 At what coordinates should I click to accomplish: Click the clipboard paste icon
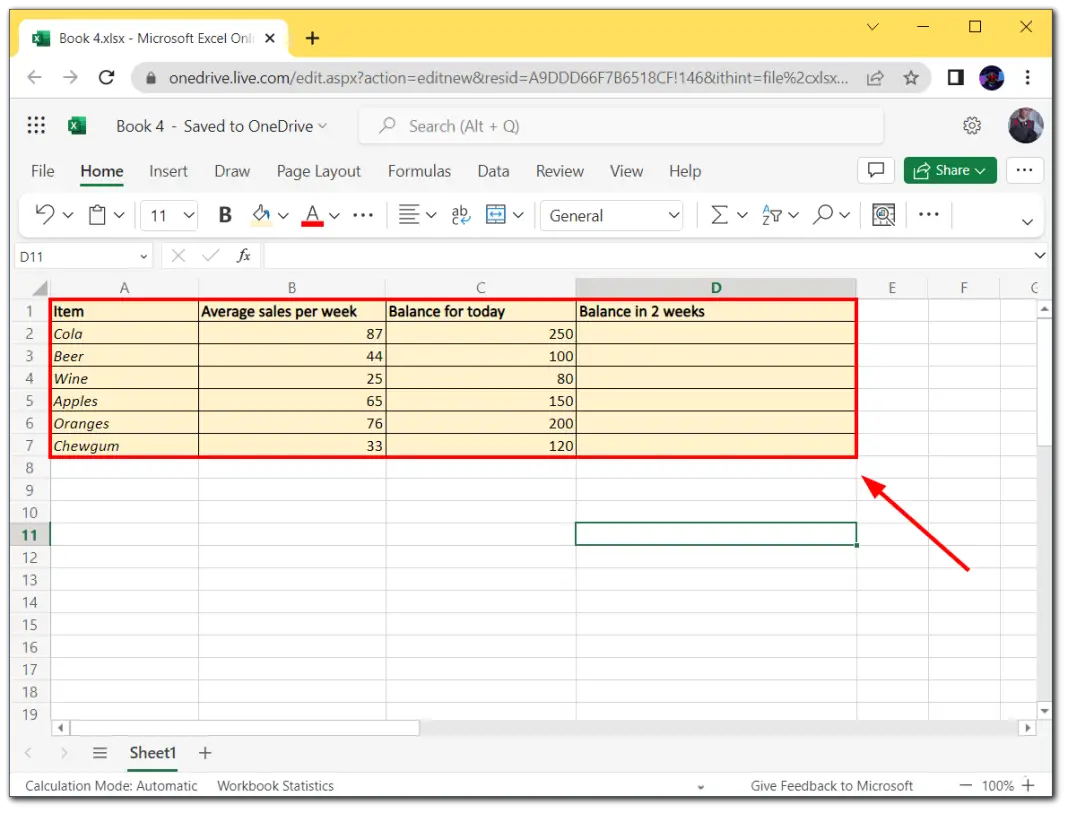point(97,215)
